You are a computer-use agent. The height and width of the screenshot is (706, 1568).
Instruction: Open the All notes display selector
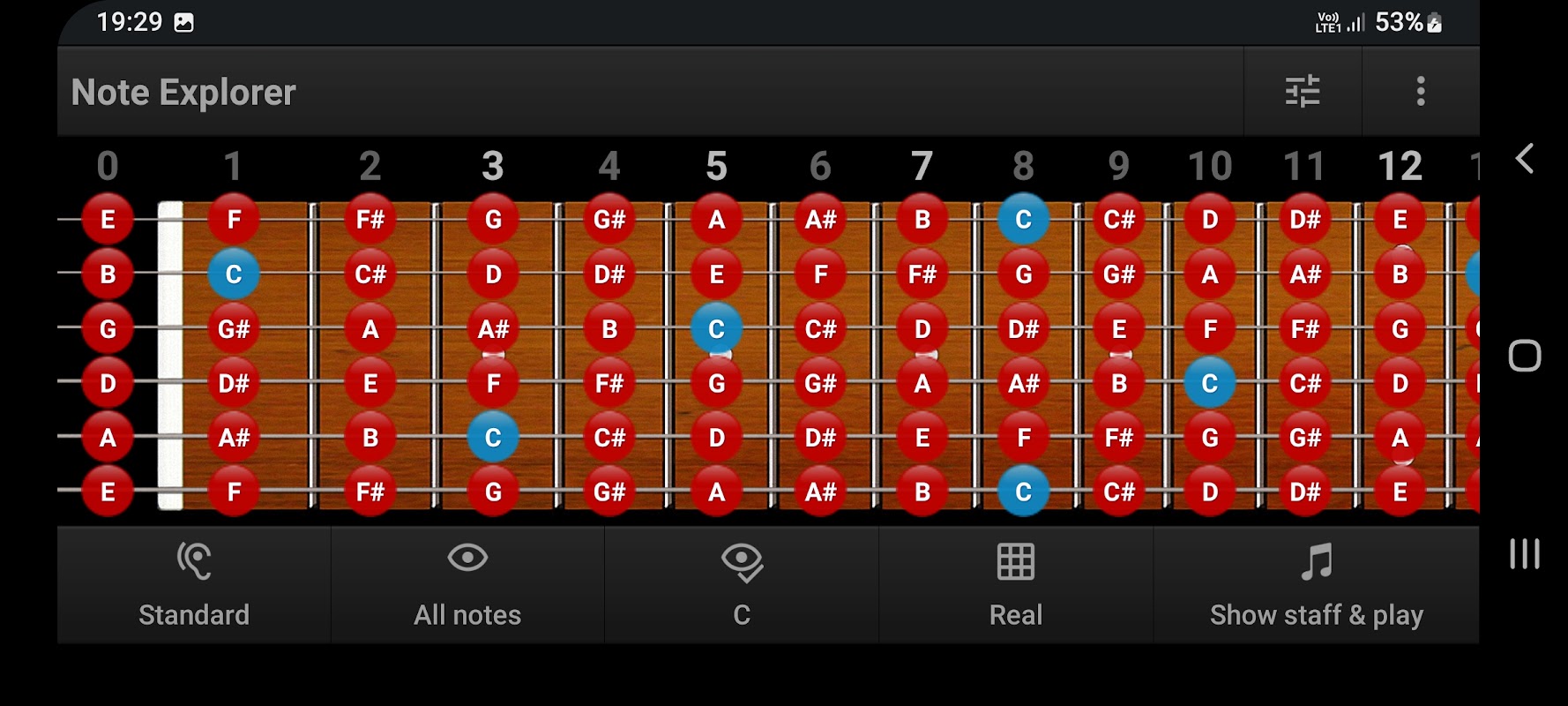467,614
